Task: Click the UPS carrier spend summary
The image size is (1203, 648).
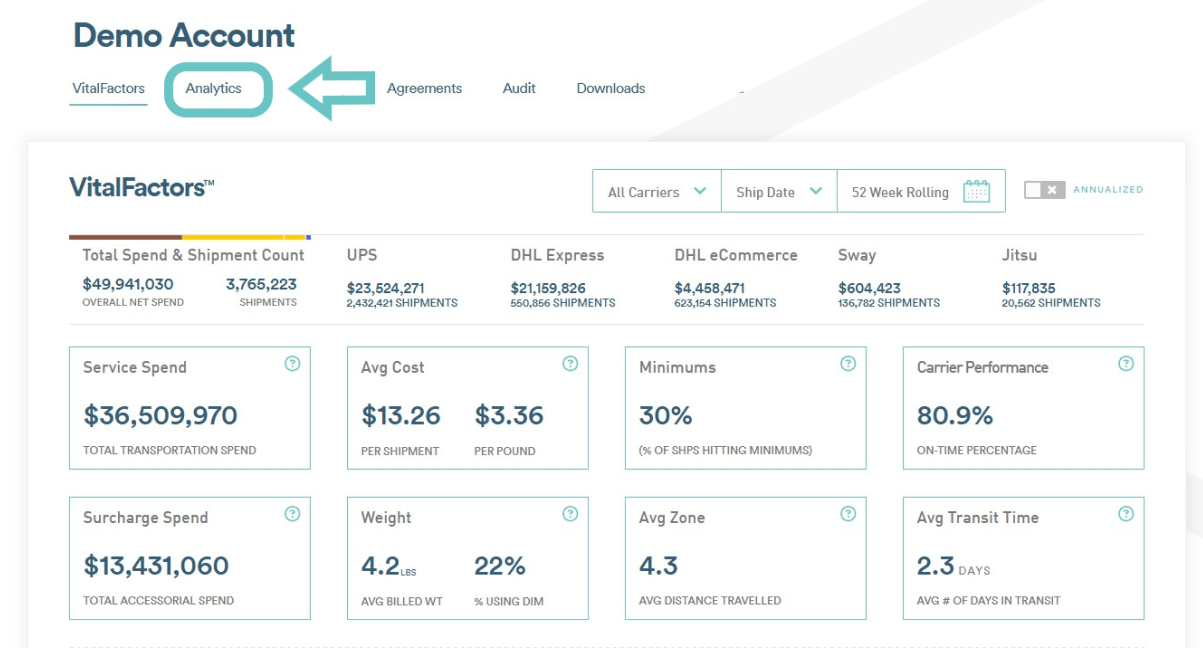Action: [x=401, y=279]
